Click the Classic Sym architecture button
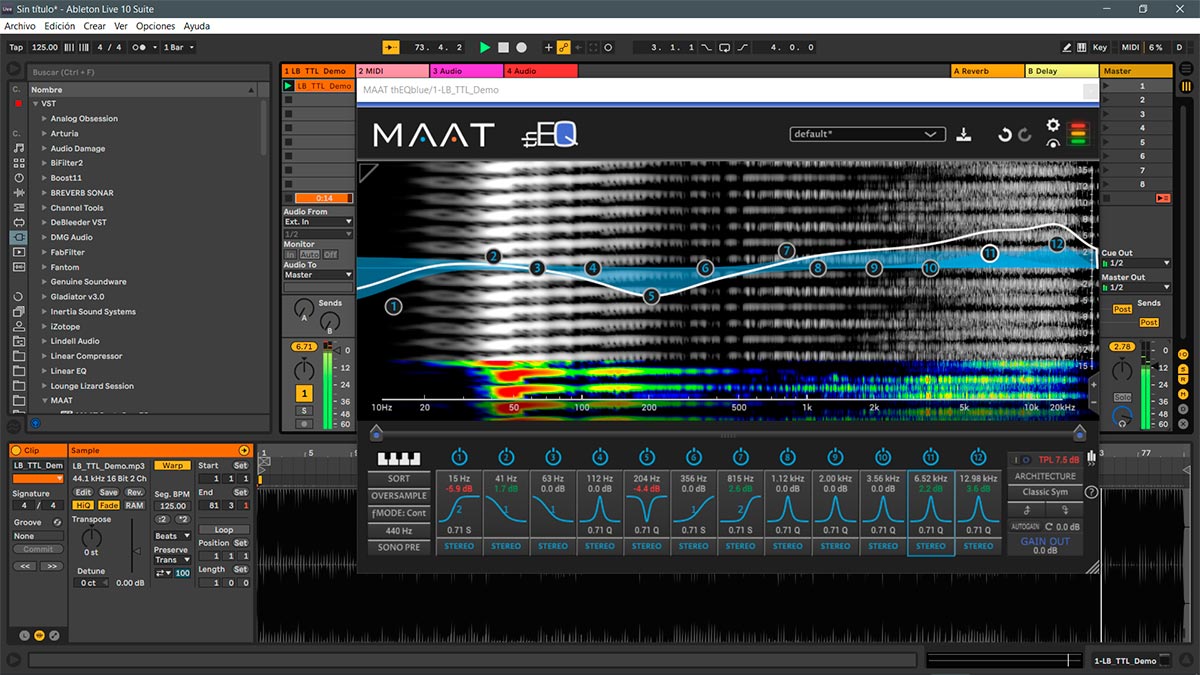The image size is (1200, 675). click(1045, 492)
